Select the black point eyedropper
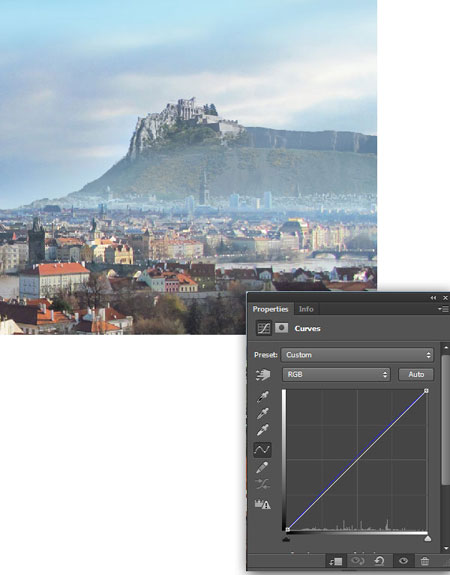 pos(262,396)
